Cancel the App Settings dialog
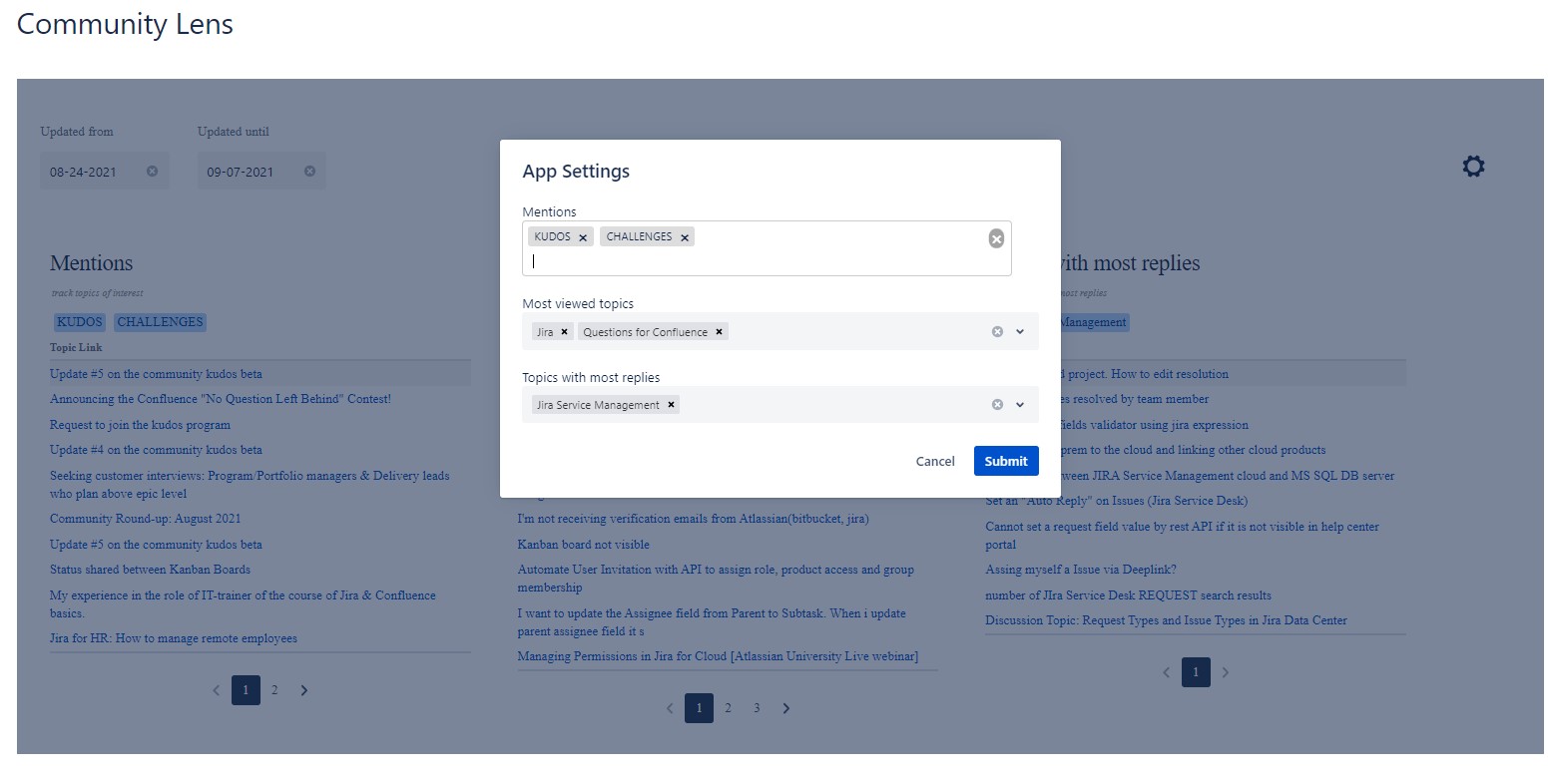1548x784 pixels. tap(935, 461)
